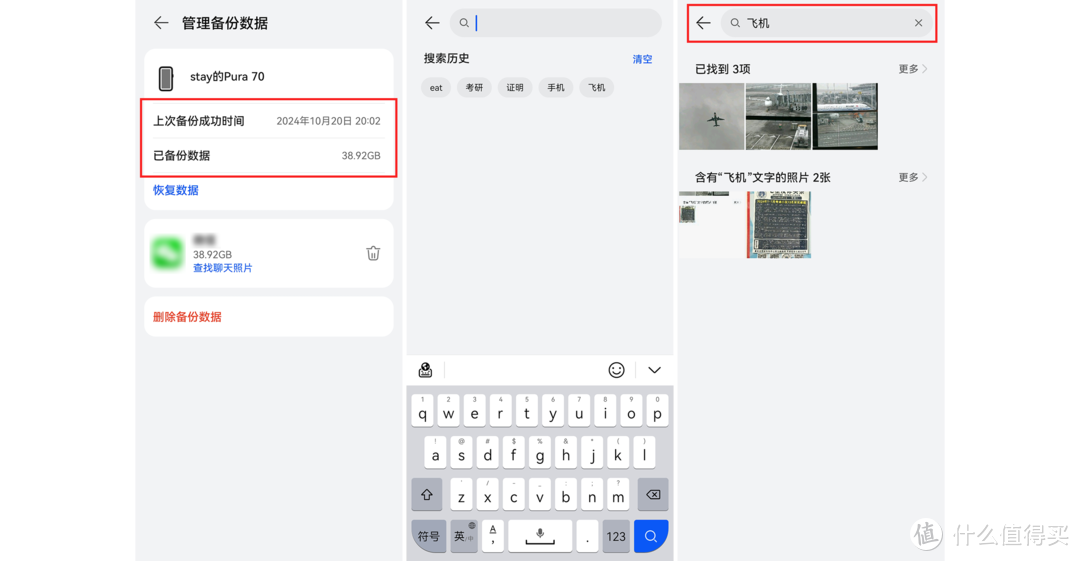
Task: Tap 清空 to clear the search history
Action: coord(643,59)
